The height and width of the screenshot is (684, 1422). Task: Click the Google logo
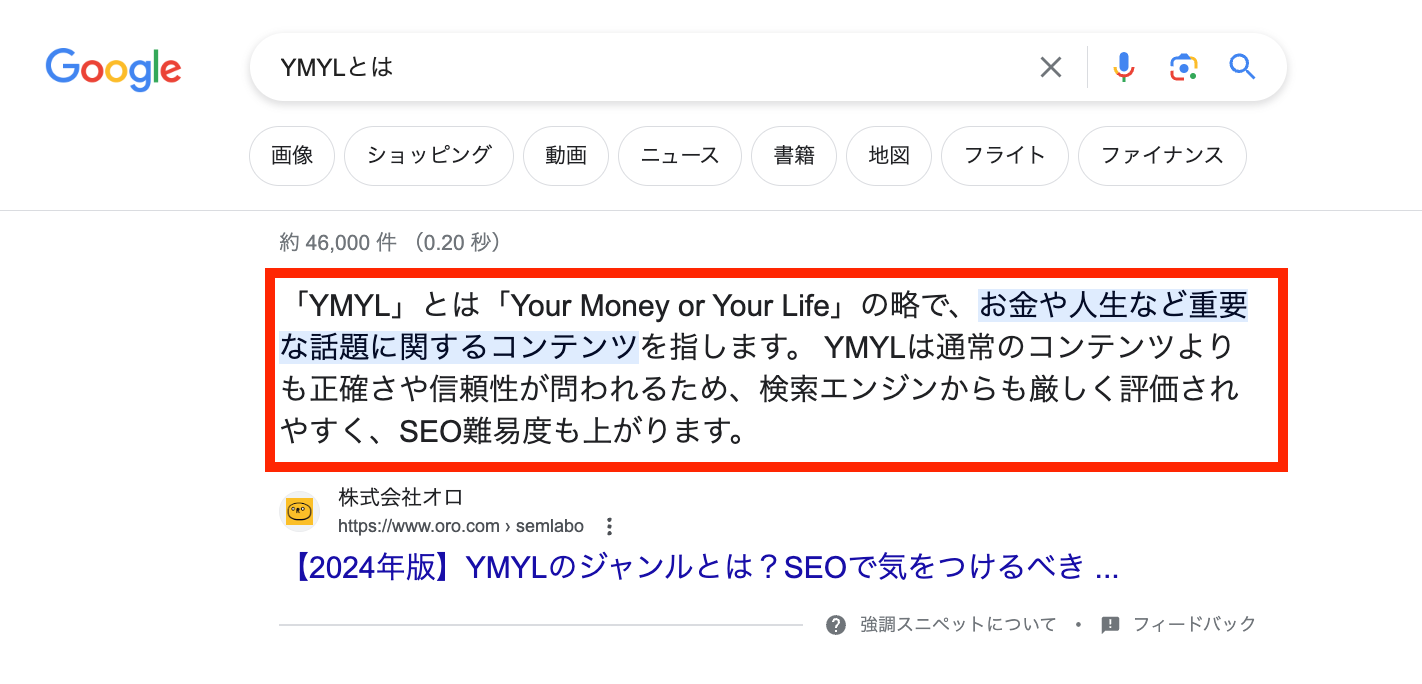click(x=113, y=68)
